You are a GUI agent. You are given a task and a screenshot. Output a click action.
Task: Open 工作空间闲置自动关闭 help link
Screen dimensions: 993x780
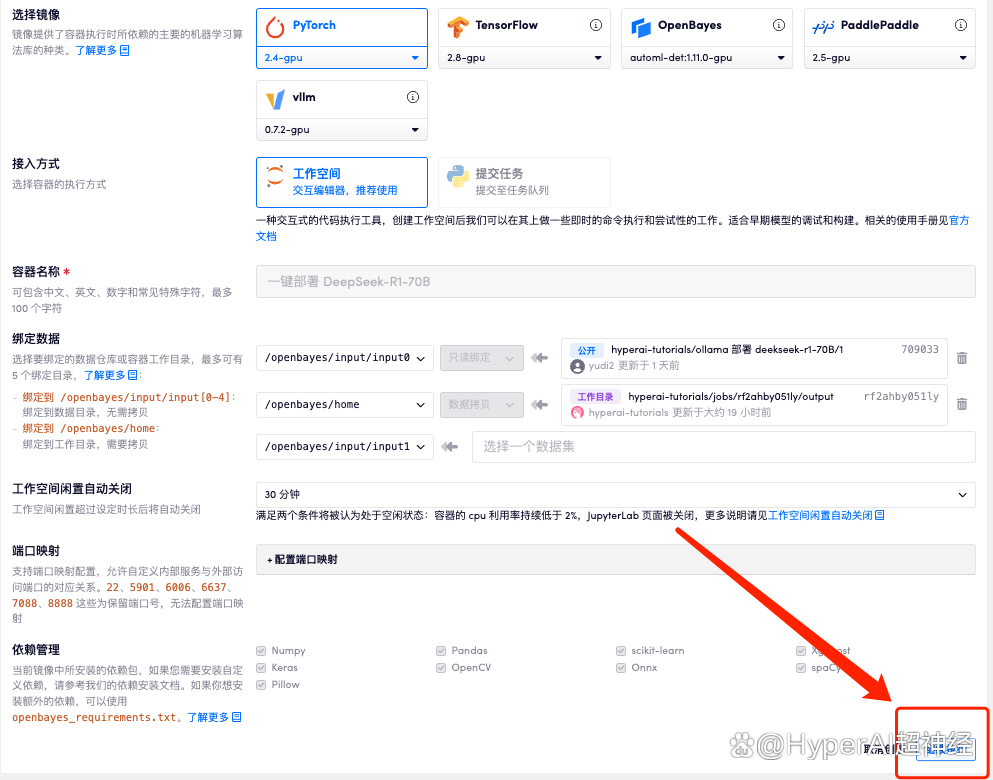coord(821,515)
